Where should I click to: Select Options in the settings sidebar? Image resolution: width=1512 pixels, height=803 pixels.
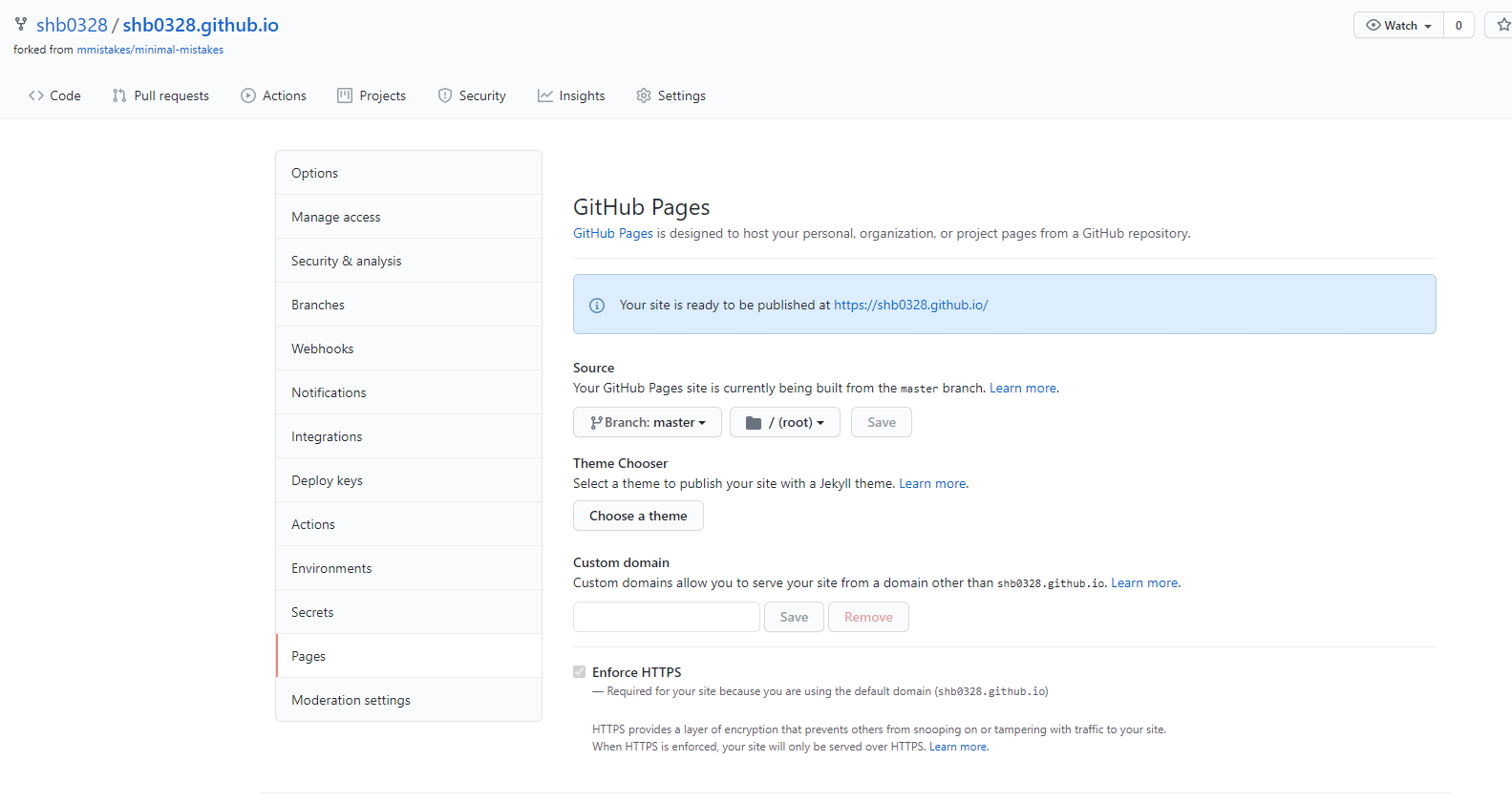[x=409, y=173]
